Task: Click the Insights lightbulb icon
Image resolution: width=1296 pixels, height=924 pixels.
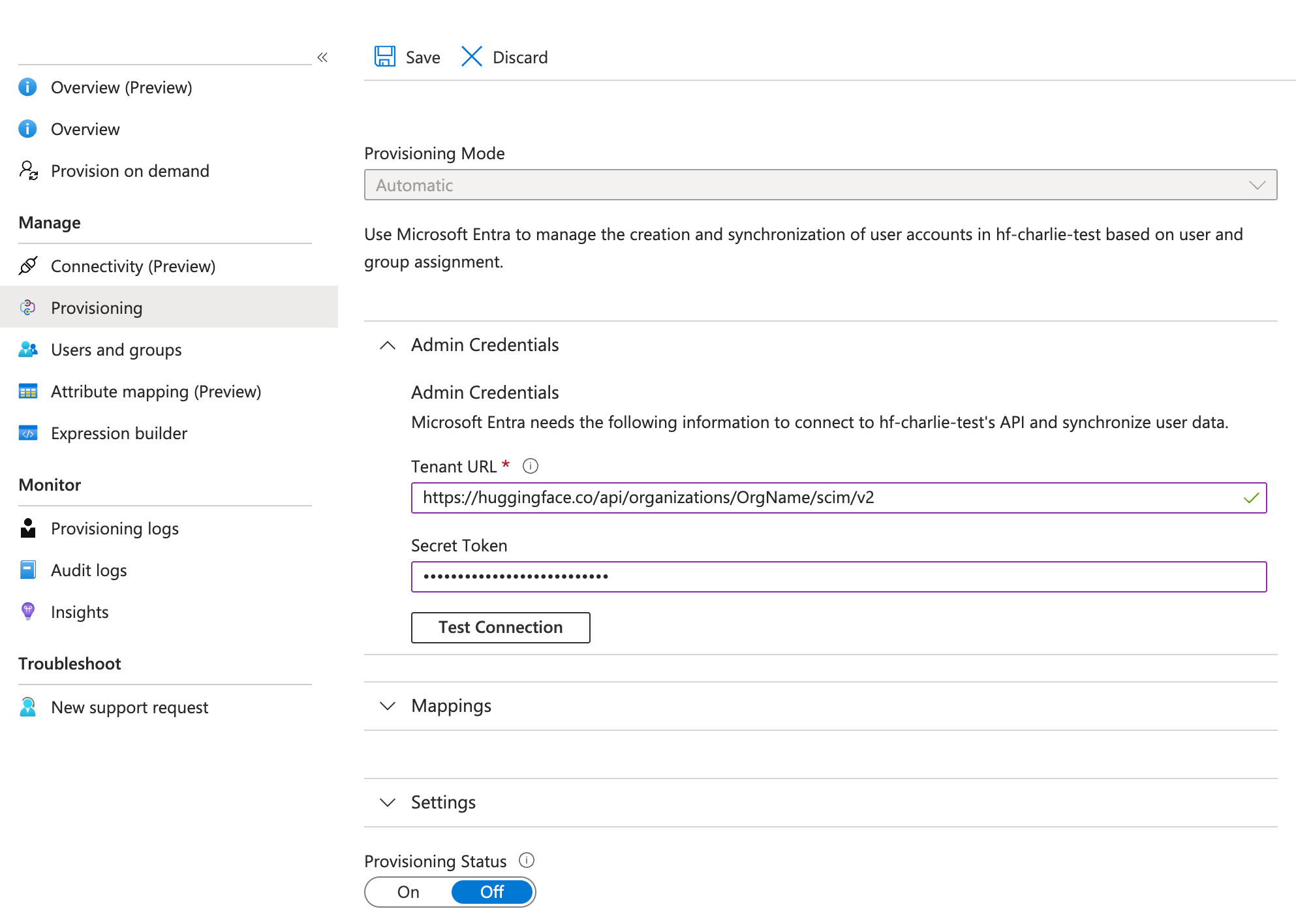Action: coord(27,611)
